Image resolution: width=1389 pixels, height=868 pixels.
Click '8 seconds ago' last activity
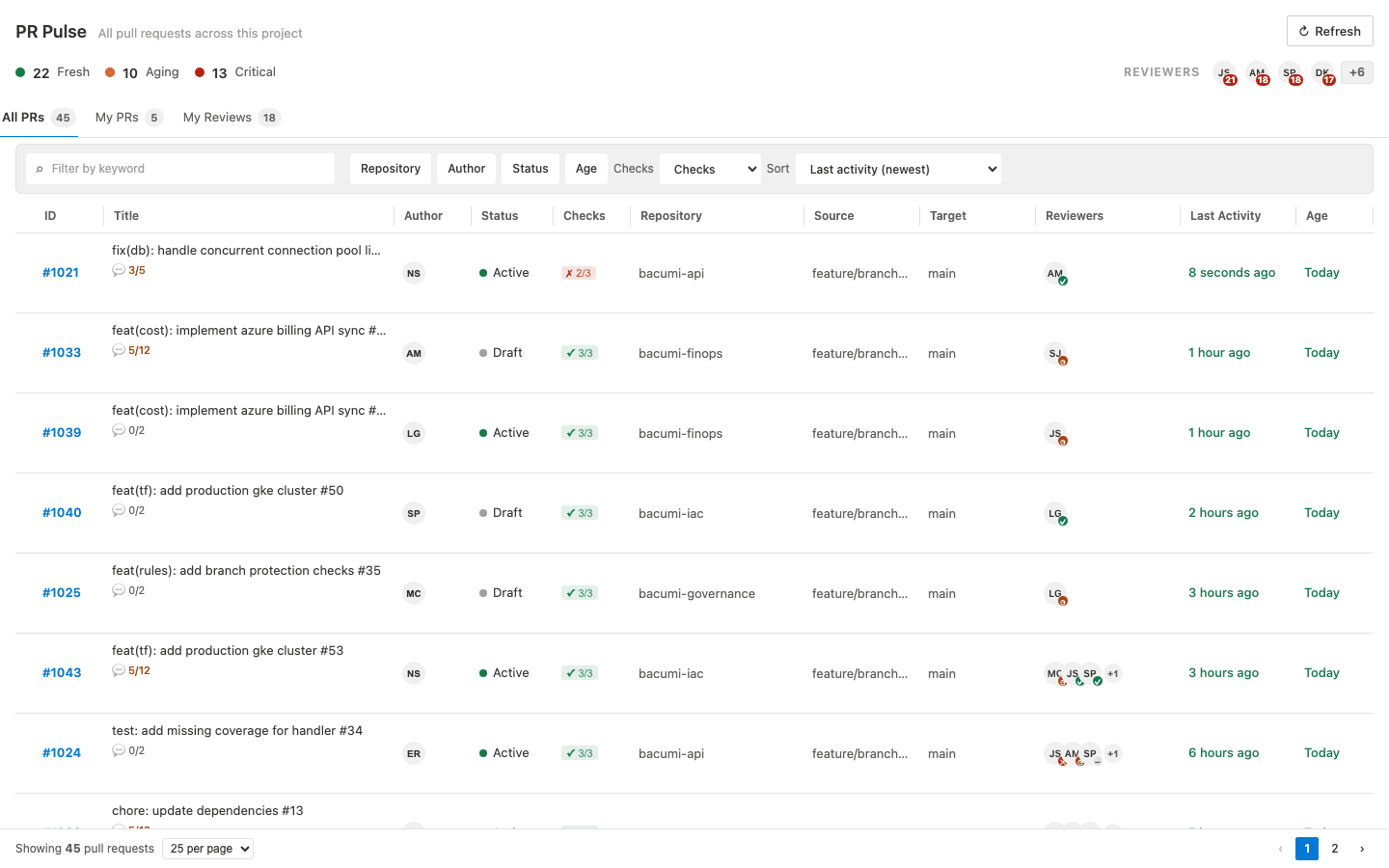tap(1232, 273)
